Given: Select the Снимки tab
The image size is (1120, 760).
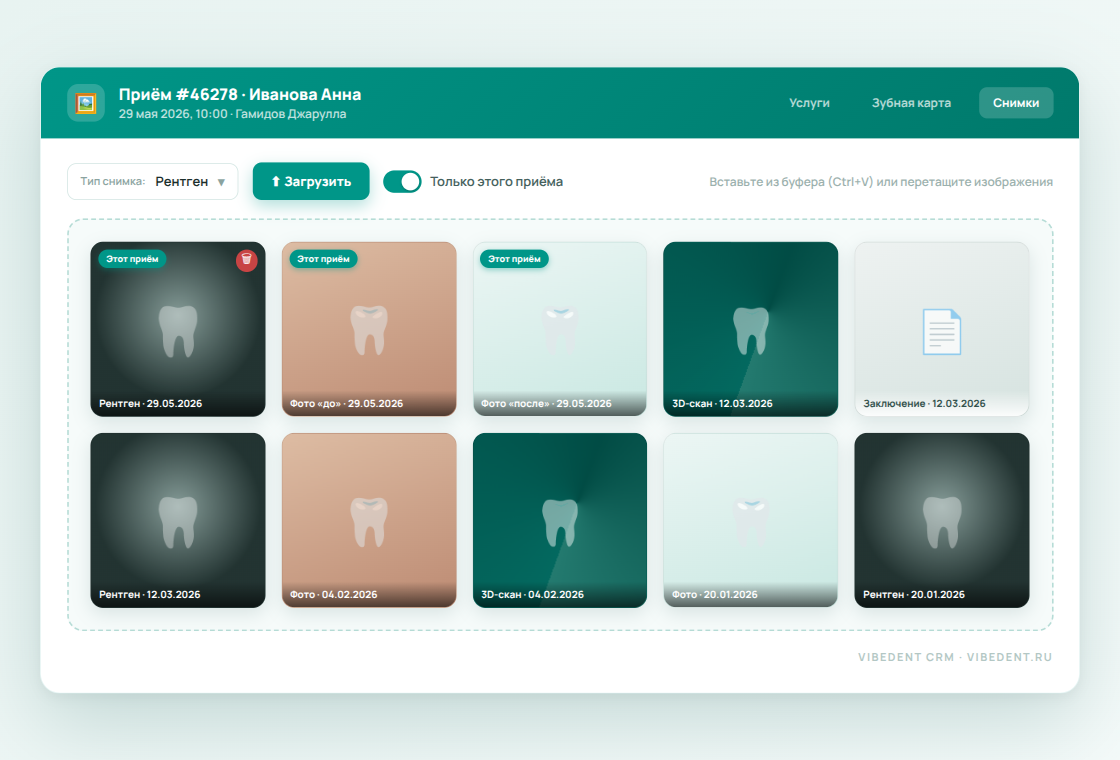Looking at the screenshot, I should pyautogui.click(x=1016, y=103).
